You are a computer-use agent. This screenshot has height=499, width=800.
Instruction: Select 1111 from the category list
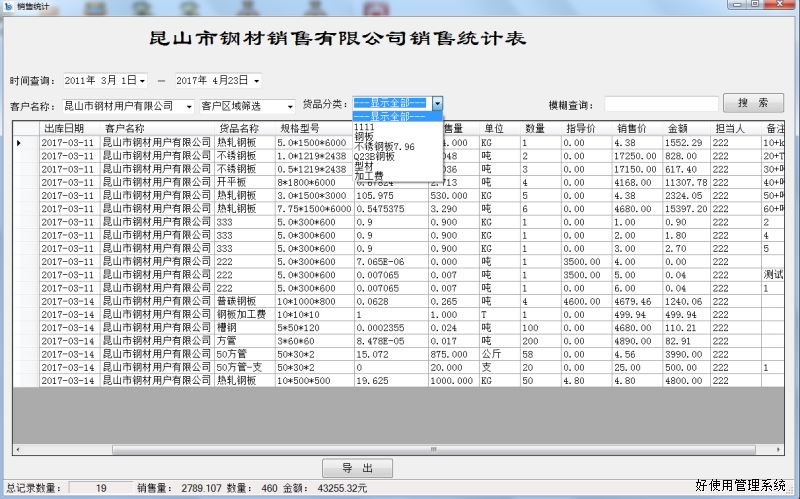(365, 127)
